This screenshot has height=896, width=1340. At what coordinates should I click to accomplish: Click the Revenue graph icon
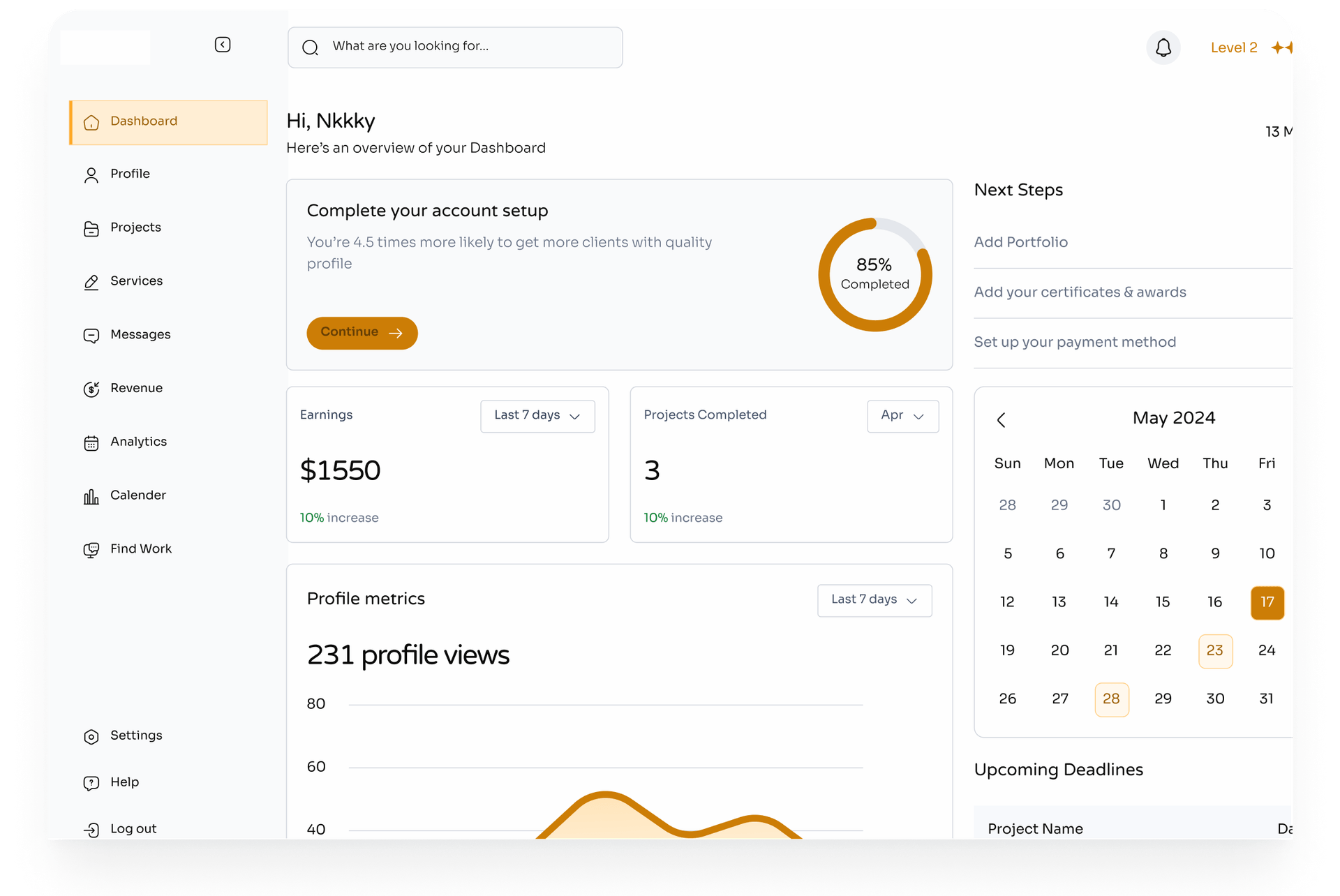click(92, 388)
